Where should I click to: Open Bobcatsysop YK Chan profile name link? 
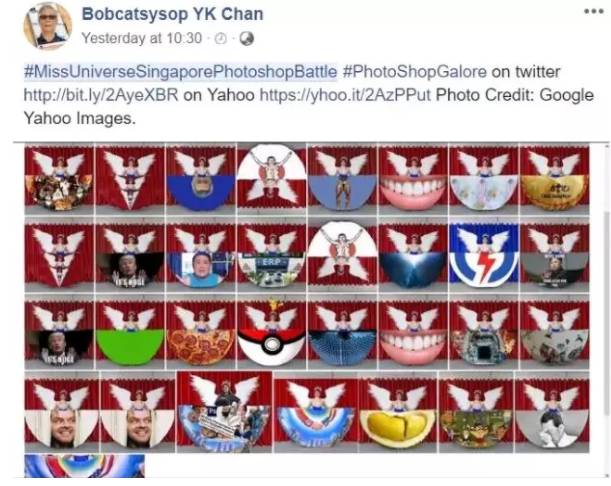[x=173, y=14]
